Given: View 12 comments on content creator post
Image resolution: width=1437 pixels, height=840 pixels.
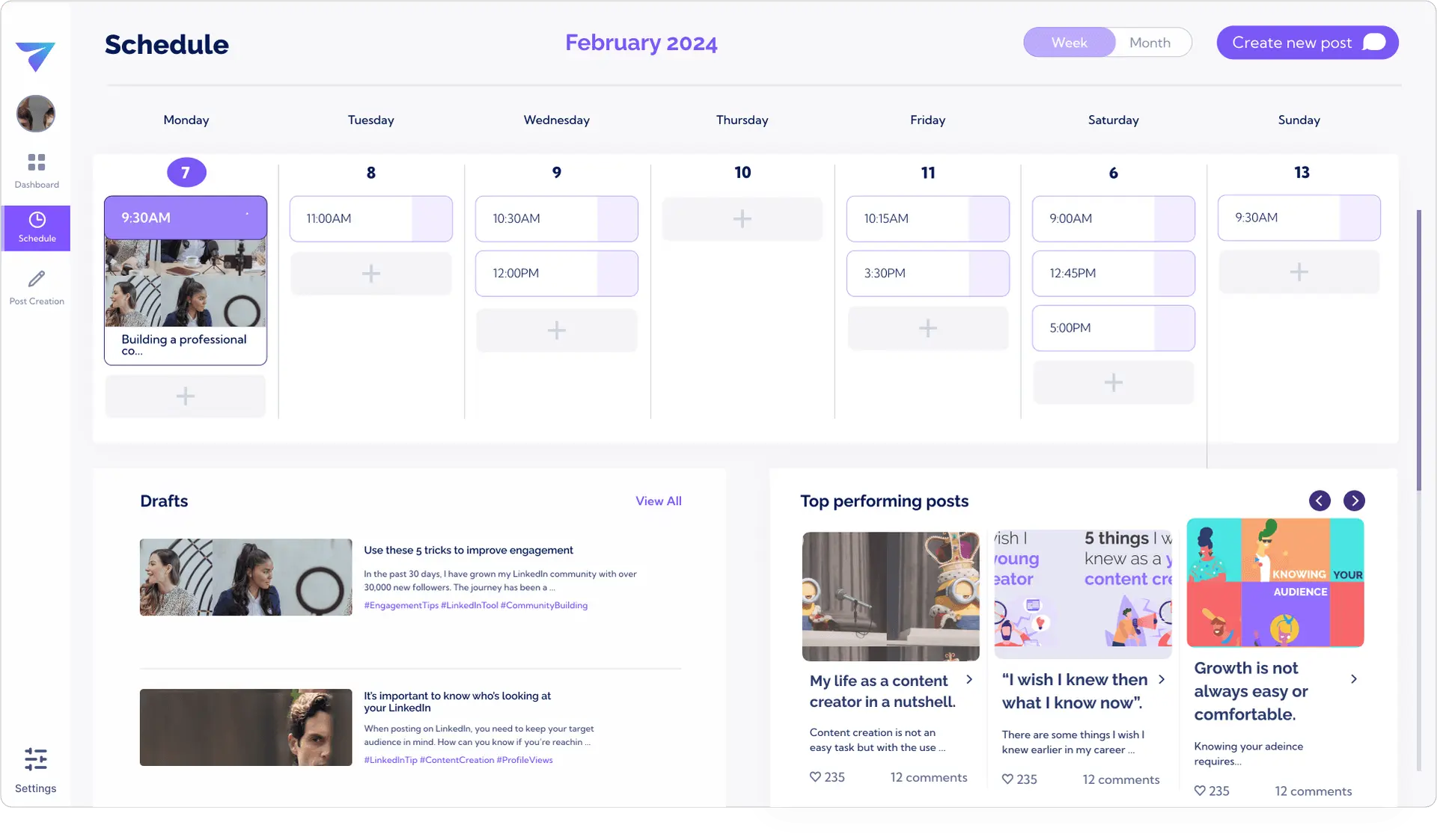Looking at the screenshot, I should click(929, 777).
